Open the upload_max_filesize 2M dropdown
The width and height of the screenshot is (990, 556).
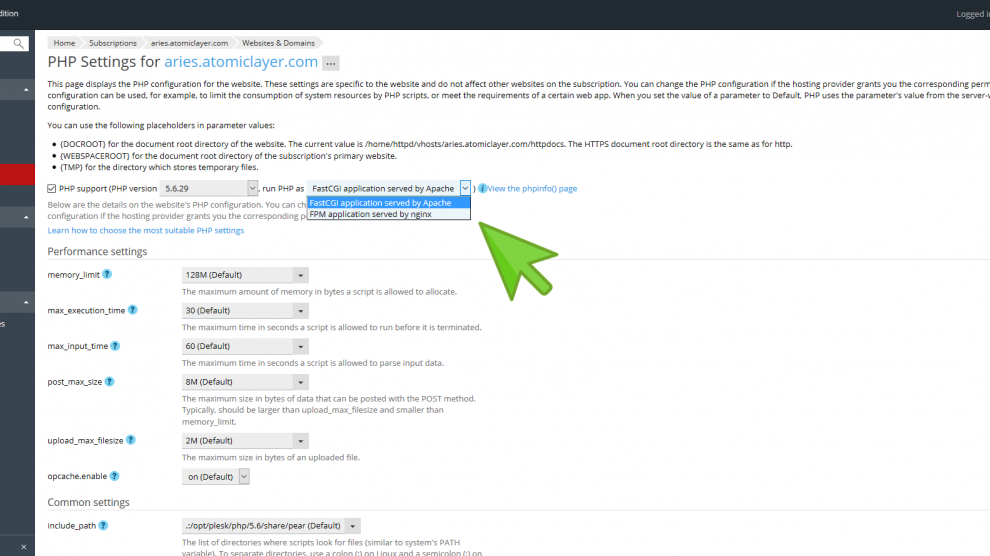pos(245,441)
